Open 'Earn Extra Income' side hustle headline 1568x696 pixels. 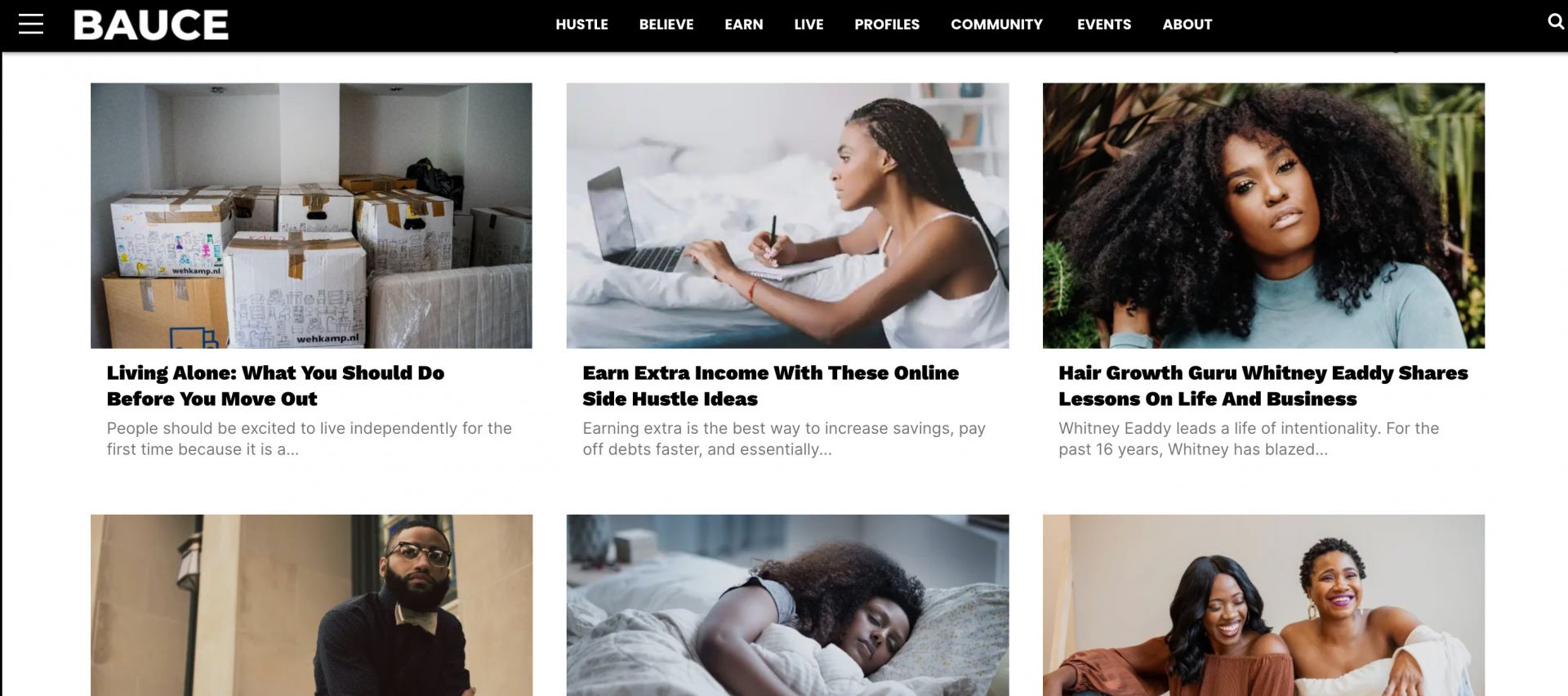[x=770, y=386]
